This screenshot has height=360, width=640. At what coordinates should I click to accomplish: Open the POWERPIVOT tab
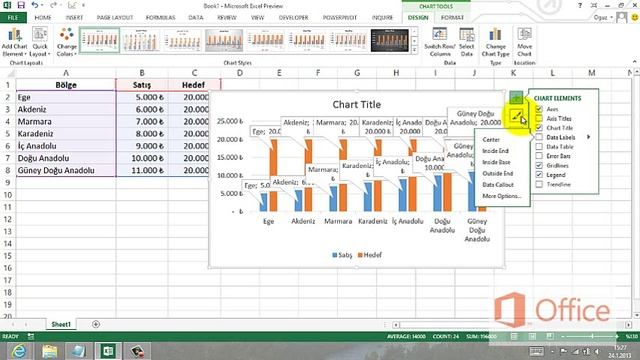click(340, 18)
